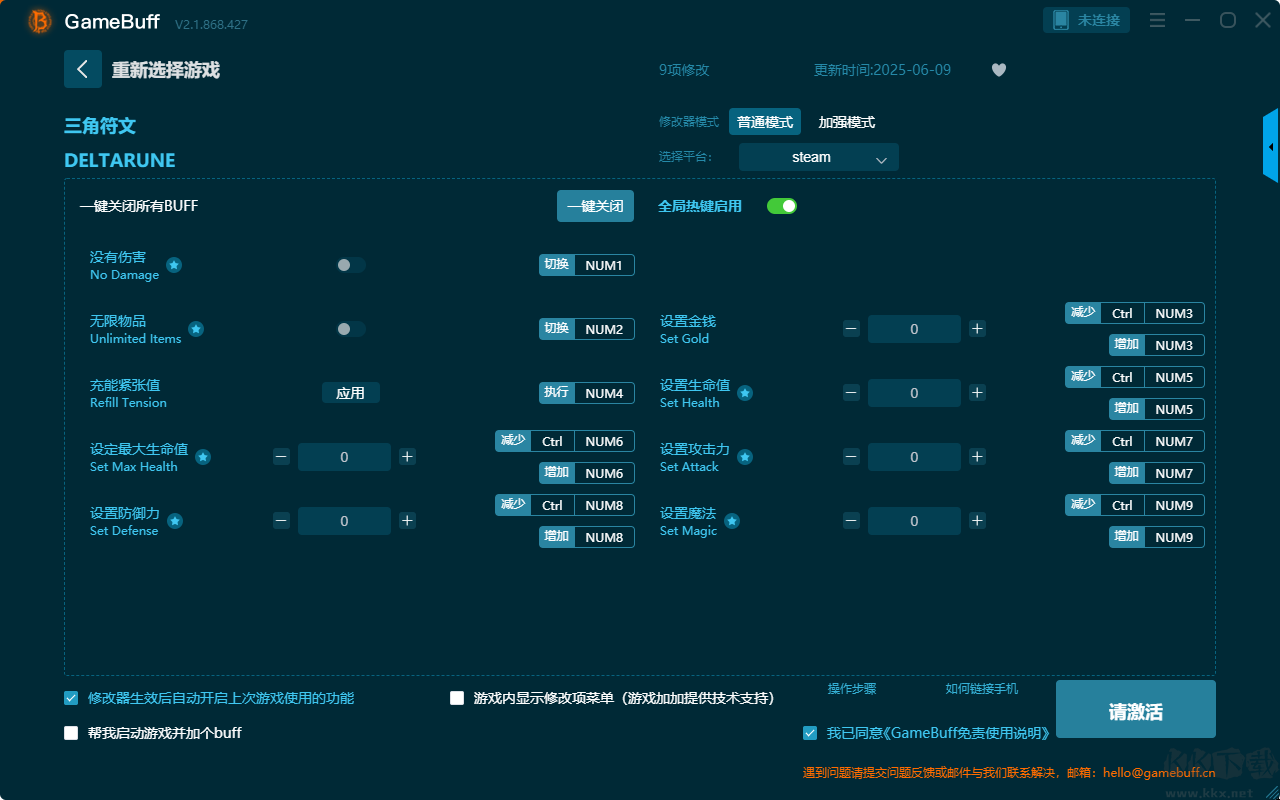Check the 游戏内显示修改项菜单 checkbox

coord(457,698)
